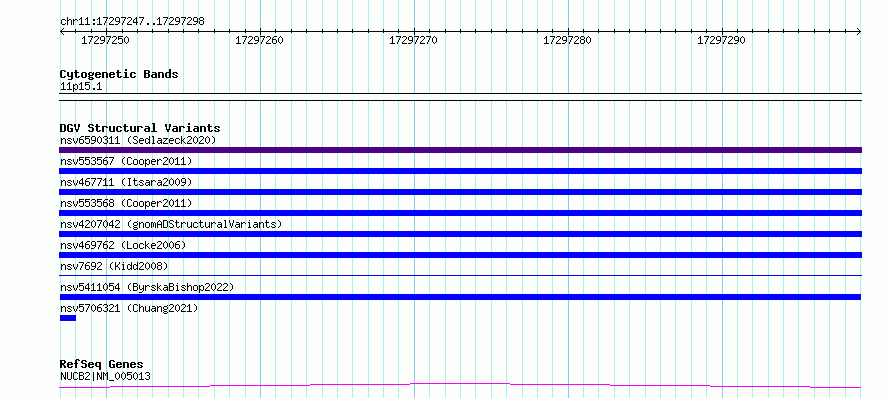Open variant nsv469762 (Locke2006) label
This screenshot has height=398, width=890.
tap(123, 245)
